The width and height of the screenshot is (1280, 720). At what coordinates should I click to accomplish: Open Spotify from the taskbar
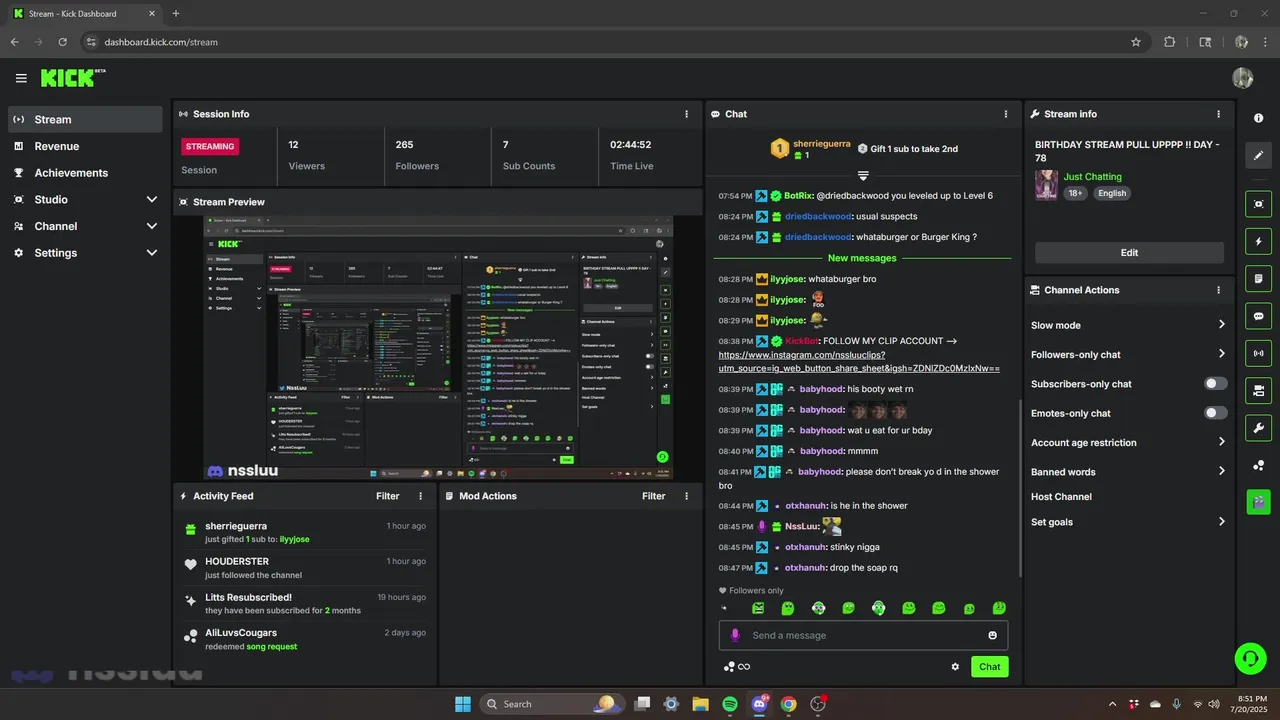click(x=730, y=704)
